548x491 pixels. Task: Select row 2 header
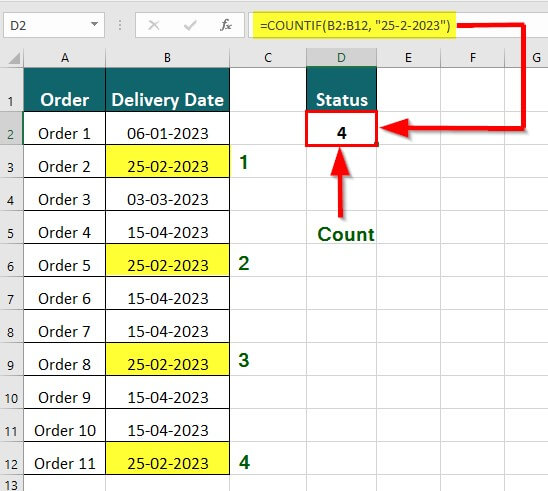(x=11, y=128)
